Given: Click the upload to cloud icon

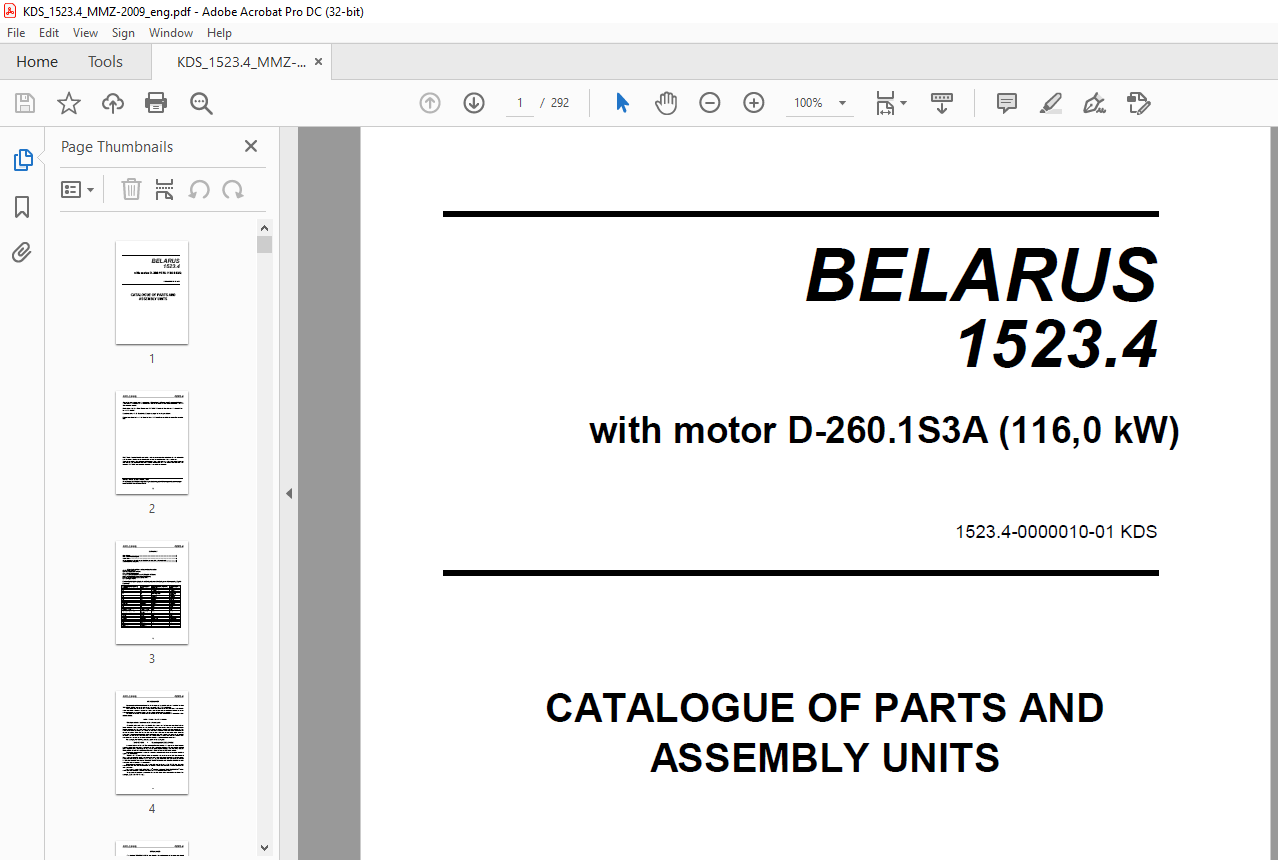Looking at the screenshot, I should pos(113,103).
